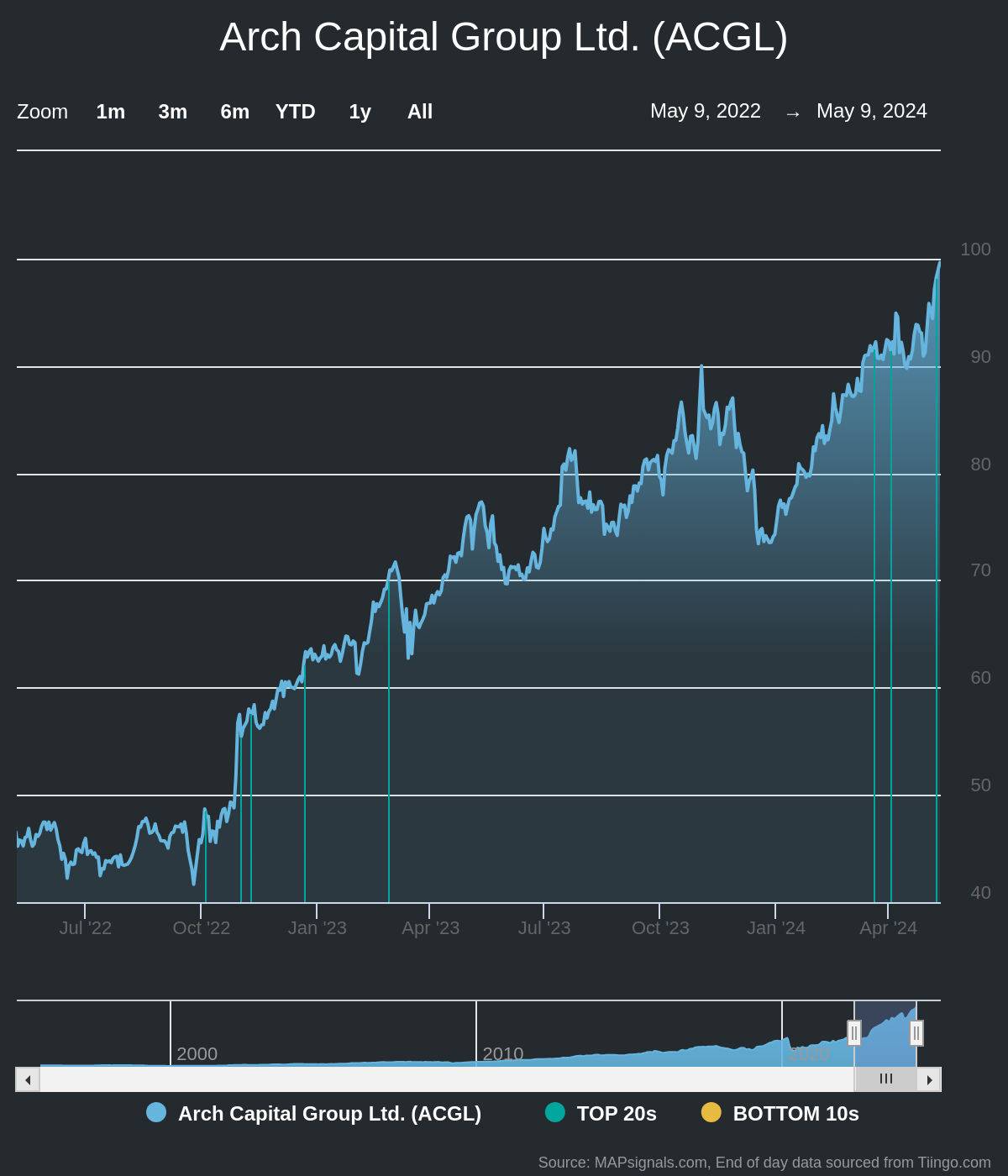Click the navigator scrollbar thumb
Image resolution: width=1008 pixels, height=1176 pixels.
coord(885,1079)
